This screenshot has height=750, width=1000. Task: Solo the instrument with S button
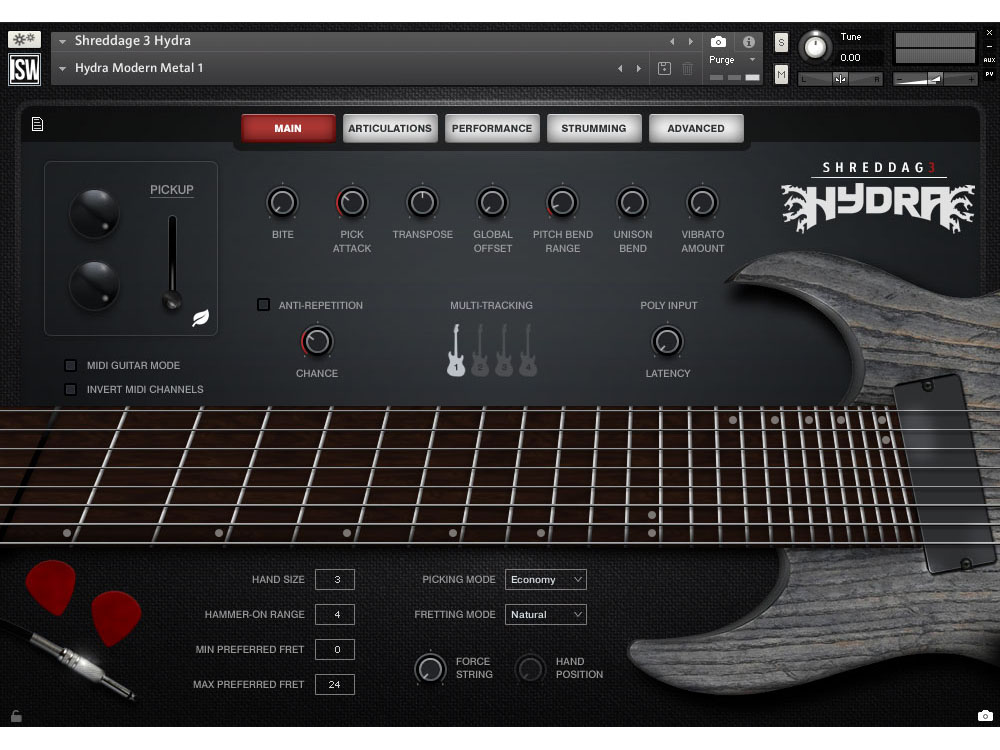[781, 43]
